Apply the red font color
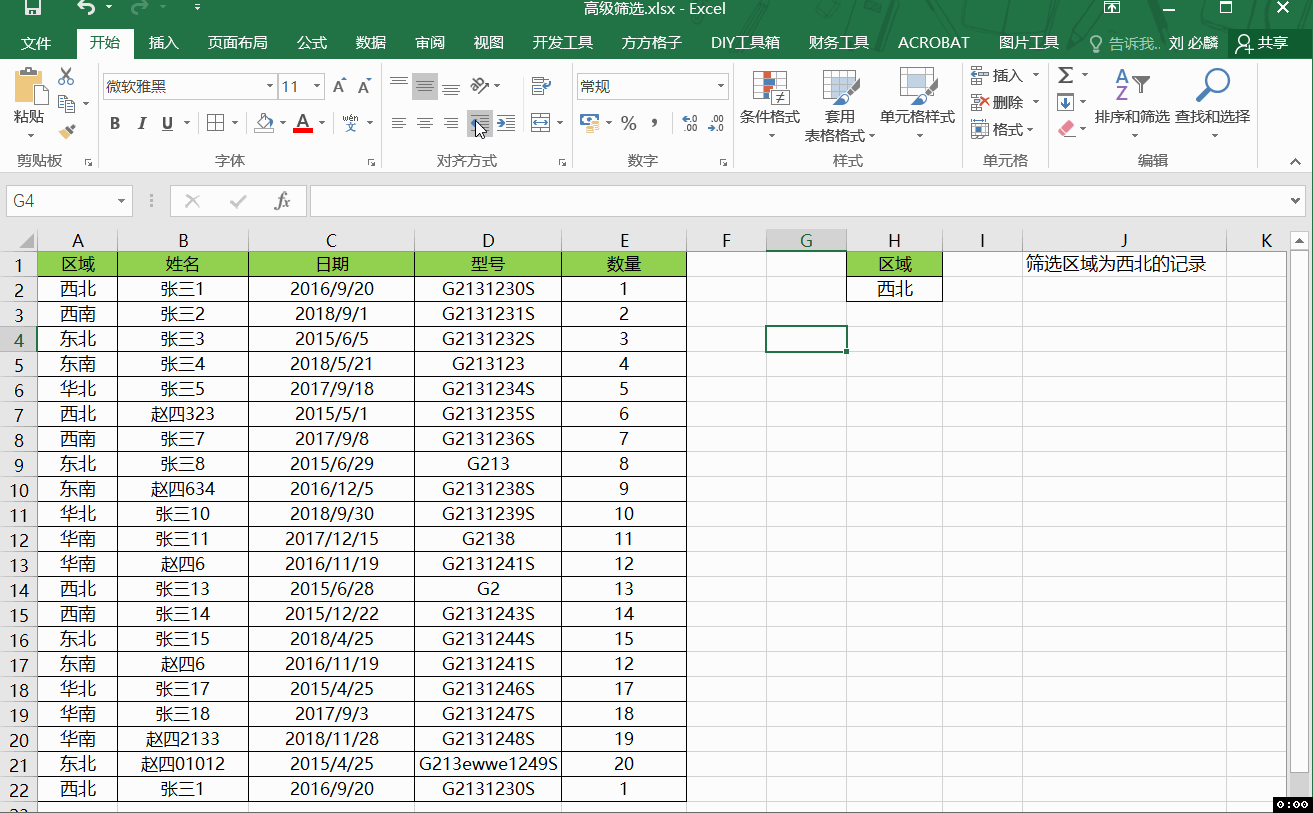 pyautogui.click(x=303, y=123)
